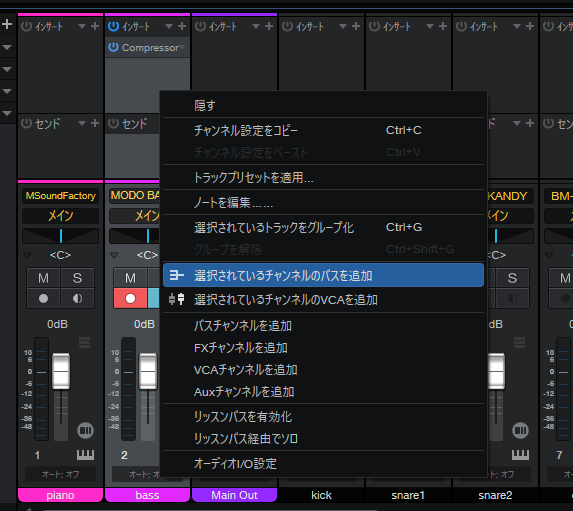This screenshot has width=573, height=511.
Task: Select the snare1 channel name label
Action: tap(408, 495)
